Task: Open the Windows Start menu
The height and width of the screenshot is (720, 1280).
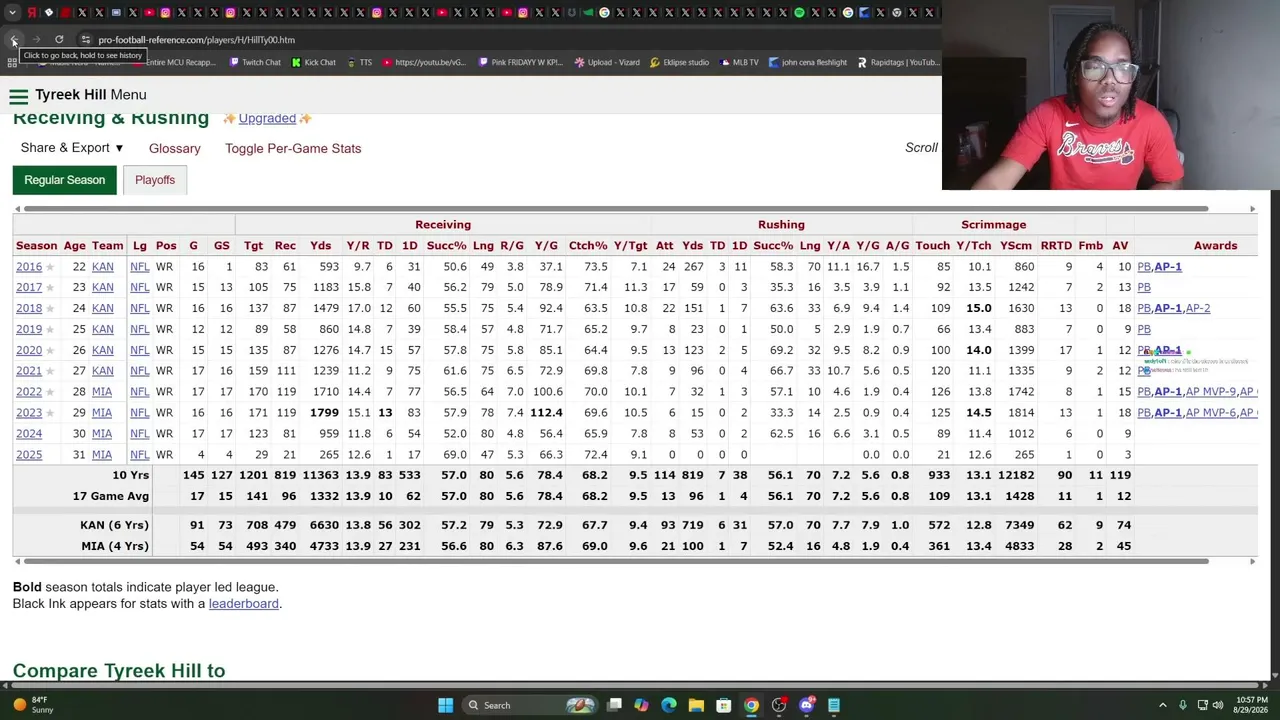Action: pyautogui.click(x=445, y=705)
